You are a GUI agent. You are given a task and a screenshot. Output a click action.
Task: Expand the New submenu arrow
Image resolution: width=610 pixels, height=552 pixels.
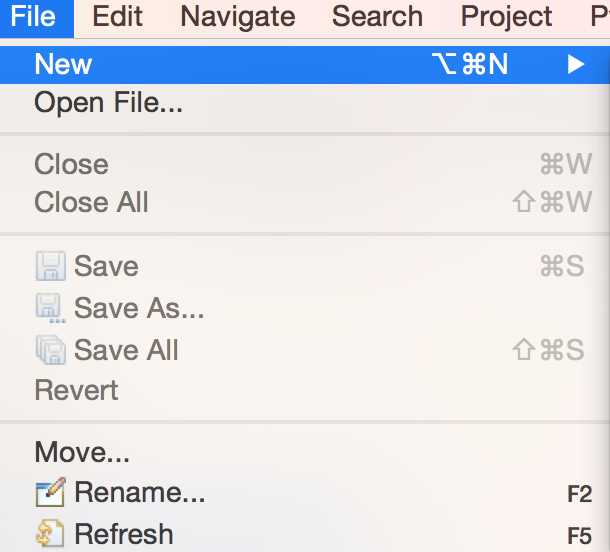pos(576,64)
